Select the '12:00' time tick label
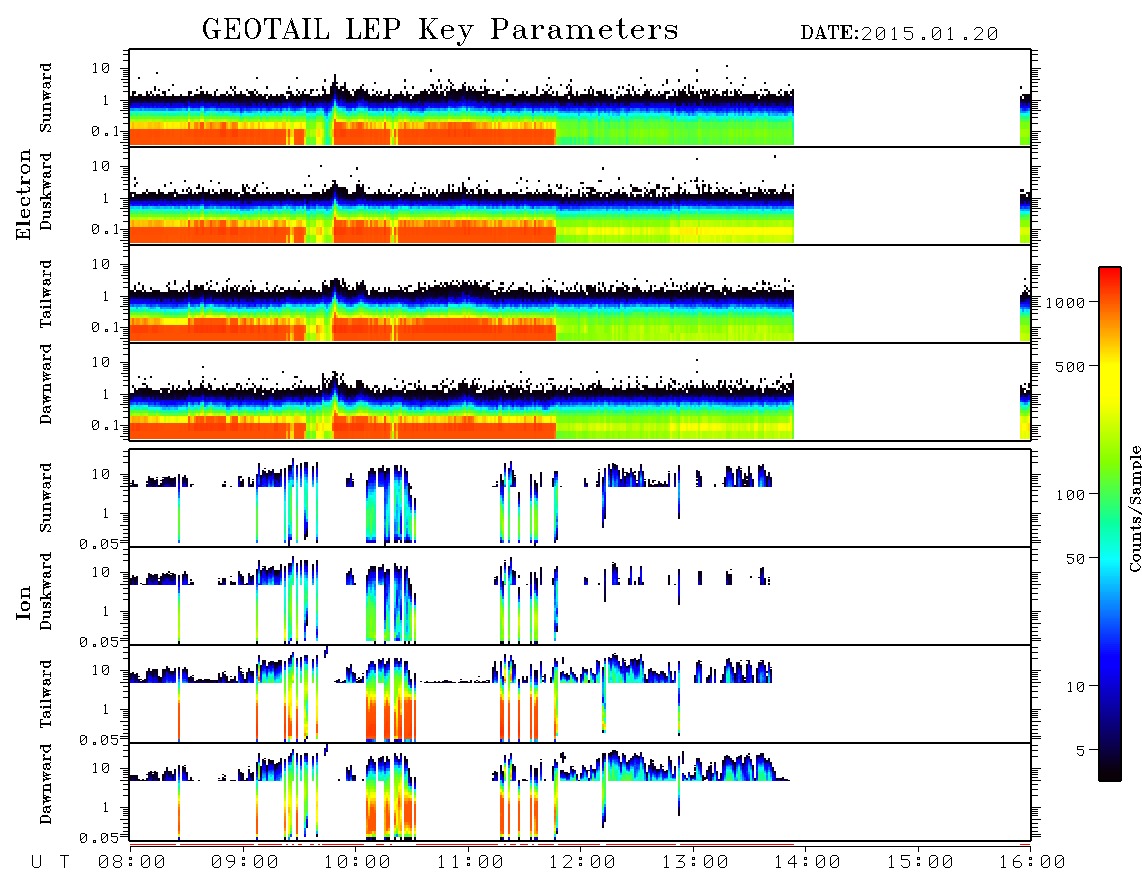Image resolution: width=1142 pixels, height=880 pixels. [583, 862]
